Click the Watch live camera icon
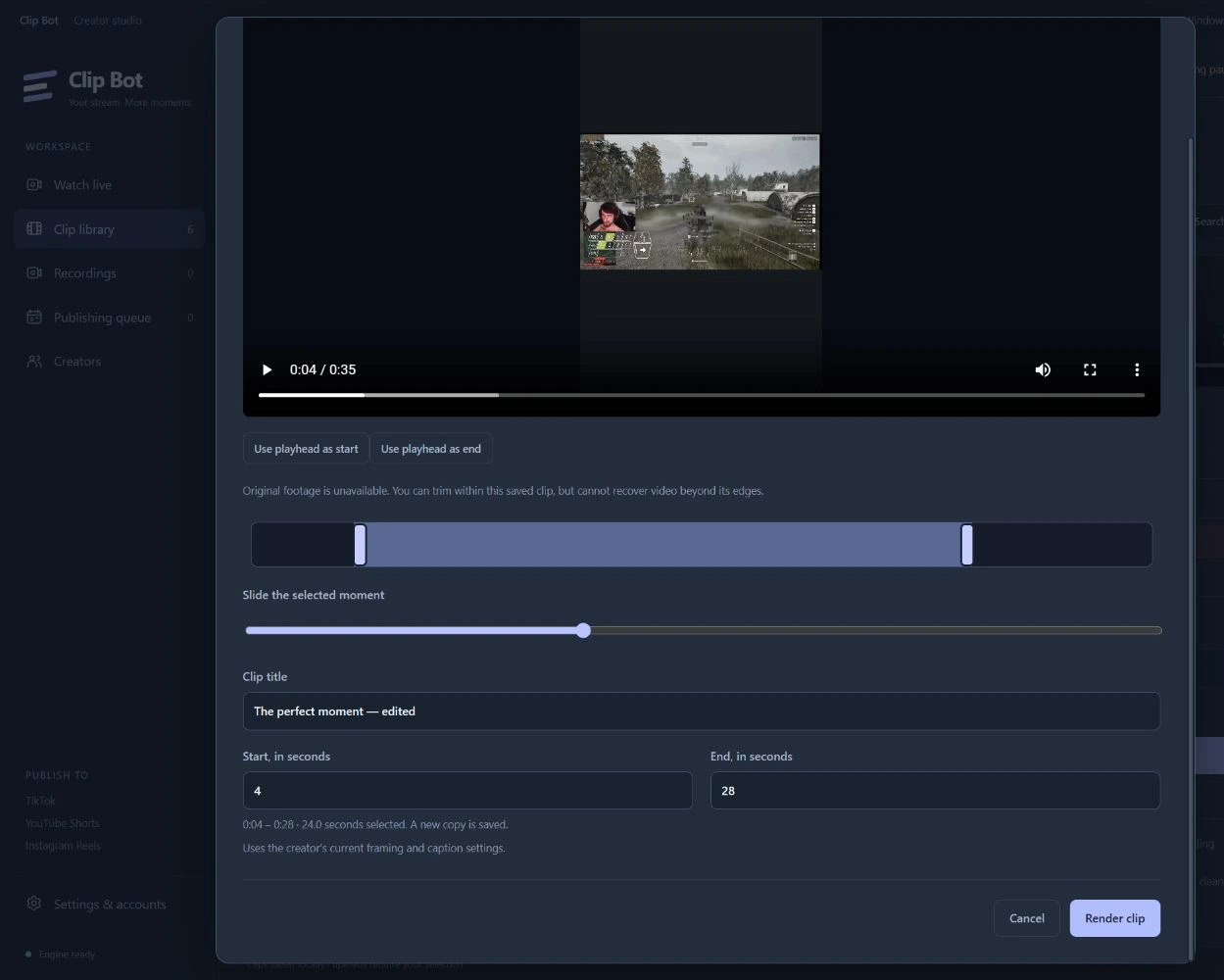The height and width of the screenshot is (980, 1224). tap(34, 184)
